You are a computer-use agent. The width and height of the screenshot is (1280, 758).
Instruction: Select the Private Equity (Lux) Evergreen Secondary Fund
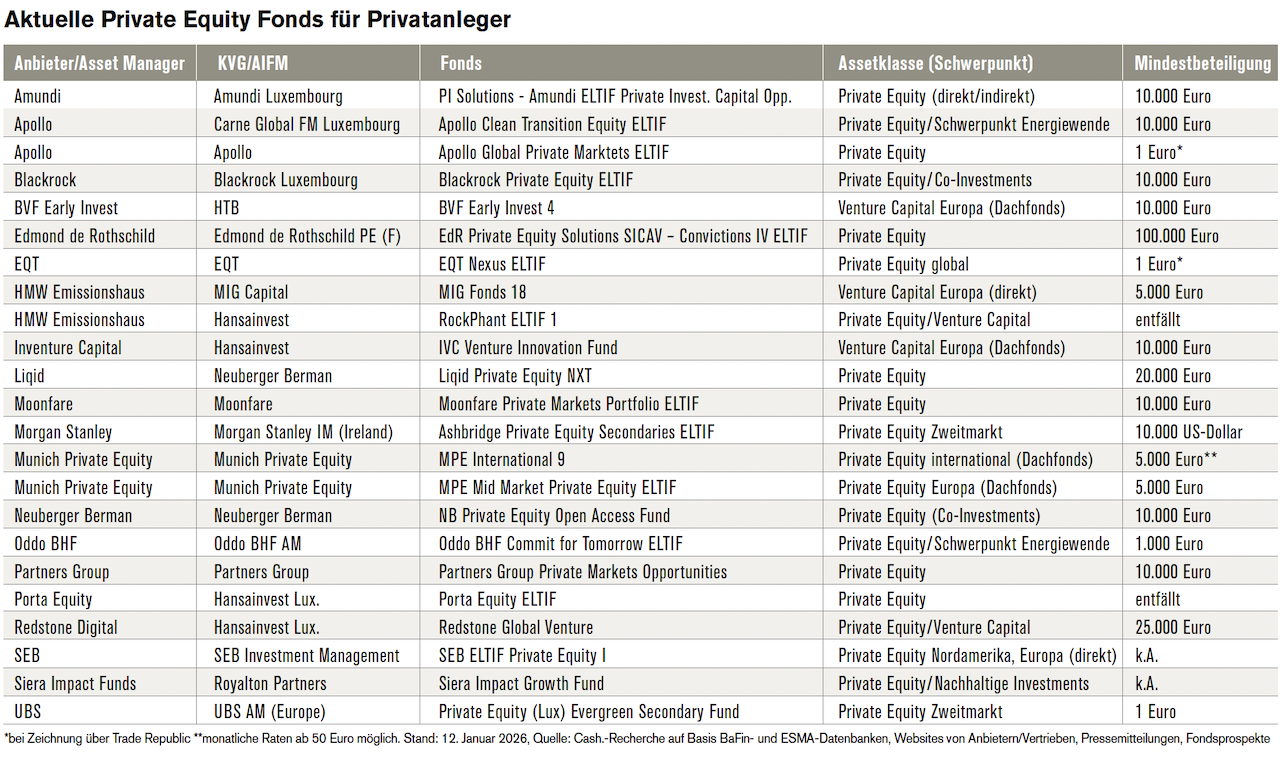coord(589,712)
